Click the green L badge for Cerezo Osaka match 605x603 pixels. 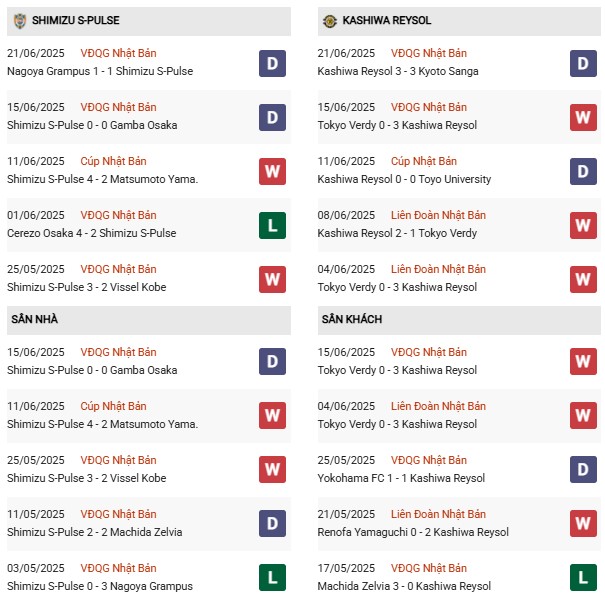(x=272, y=225)
